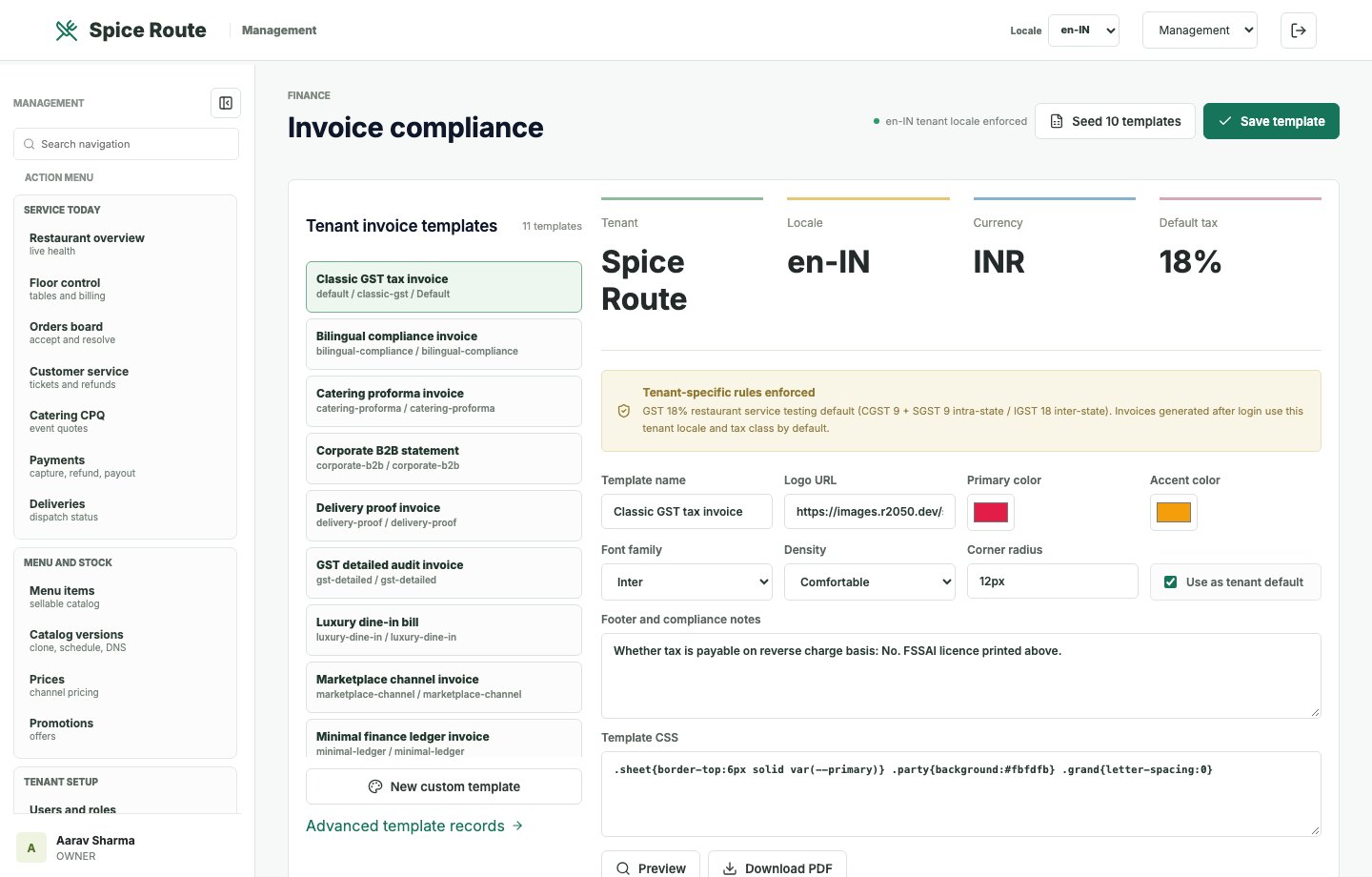Open Payments menu item
This screenshot has width=1372, height=877.
pyautogui.click(x=125, y=466)
